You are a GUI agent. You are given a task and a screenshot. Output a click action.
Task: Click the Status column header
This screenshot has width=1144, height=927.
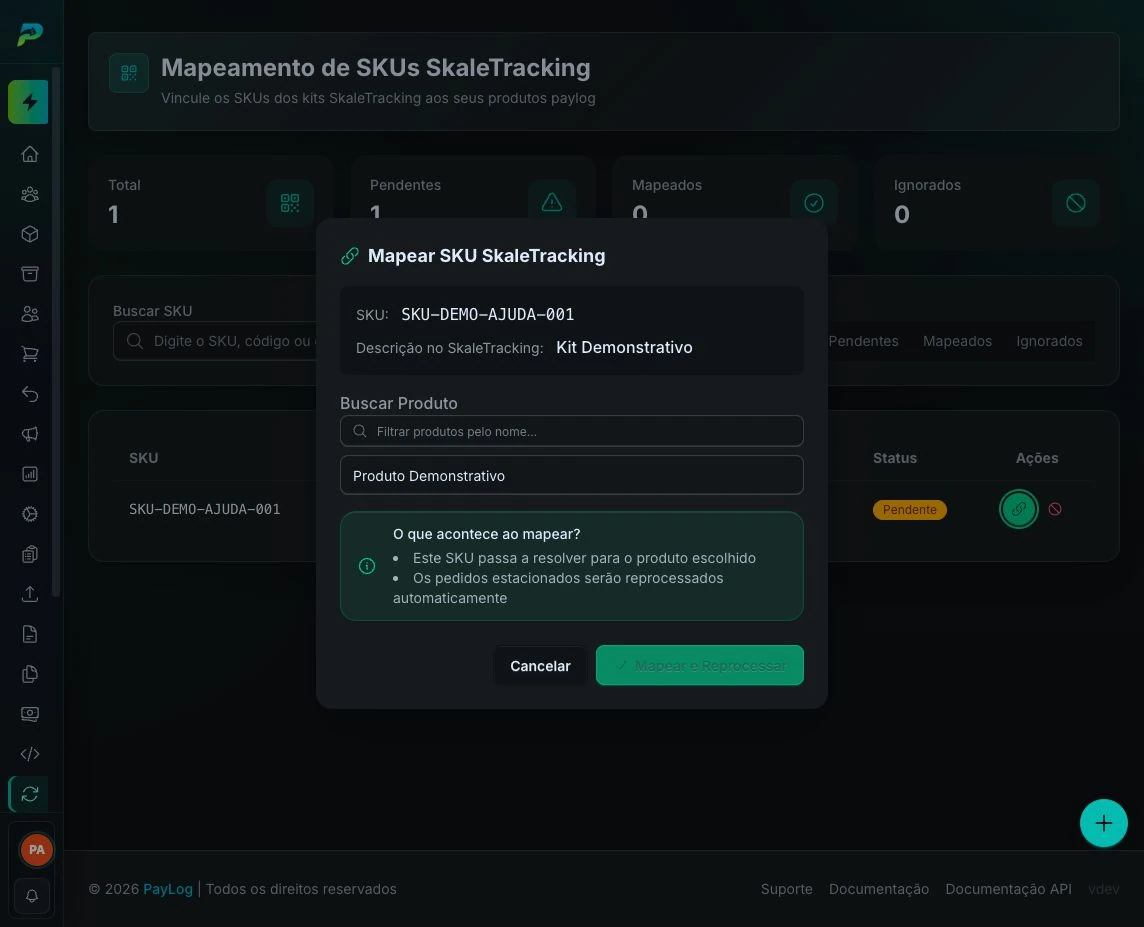coord(895,458)
